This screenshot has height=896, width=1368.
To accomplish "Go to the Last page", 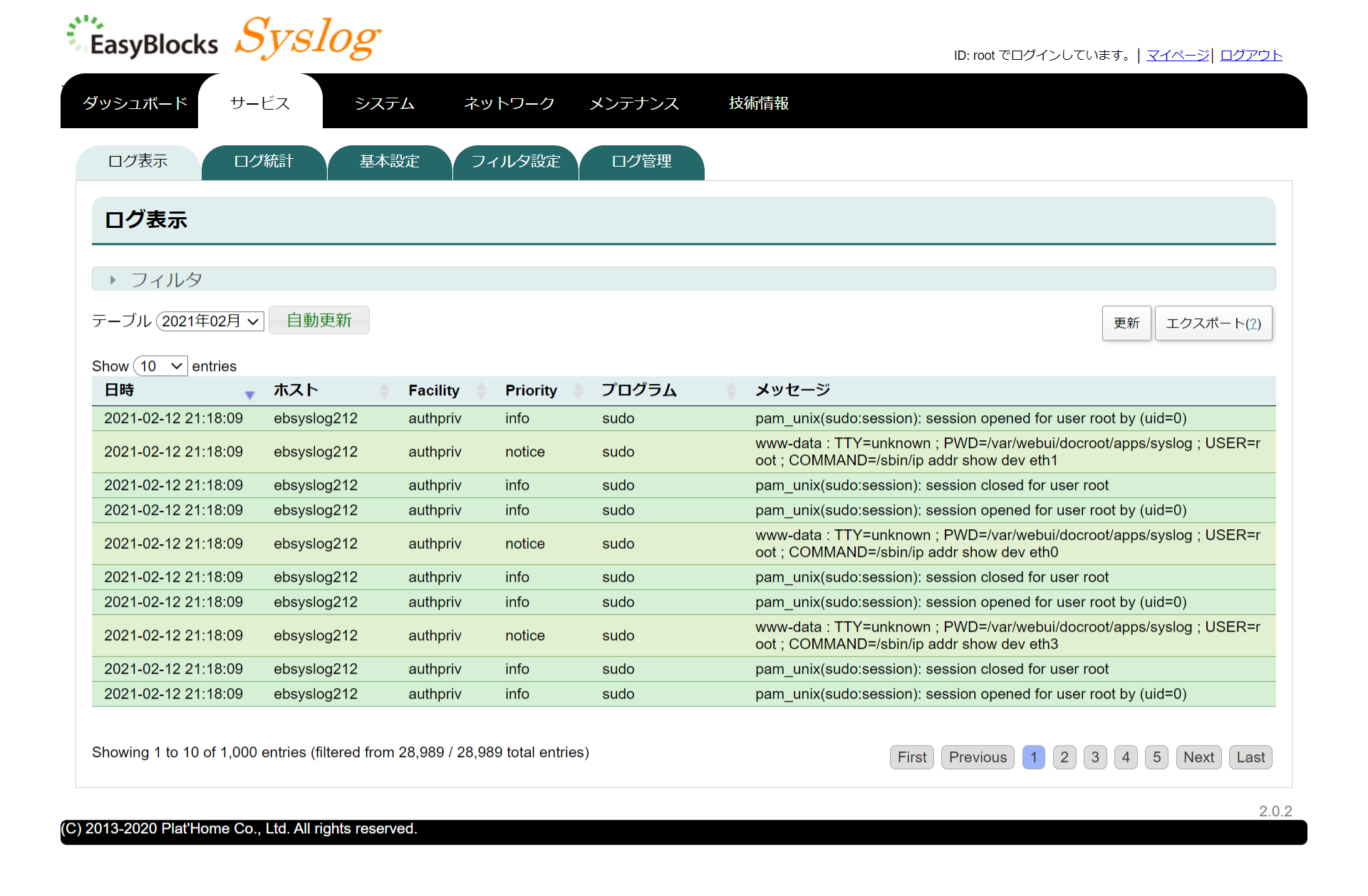I will click(1251, 757).
